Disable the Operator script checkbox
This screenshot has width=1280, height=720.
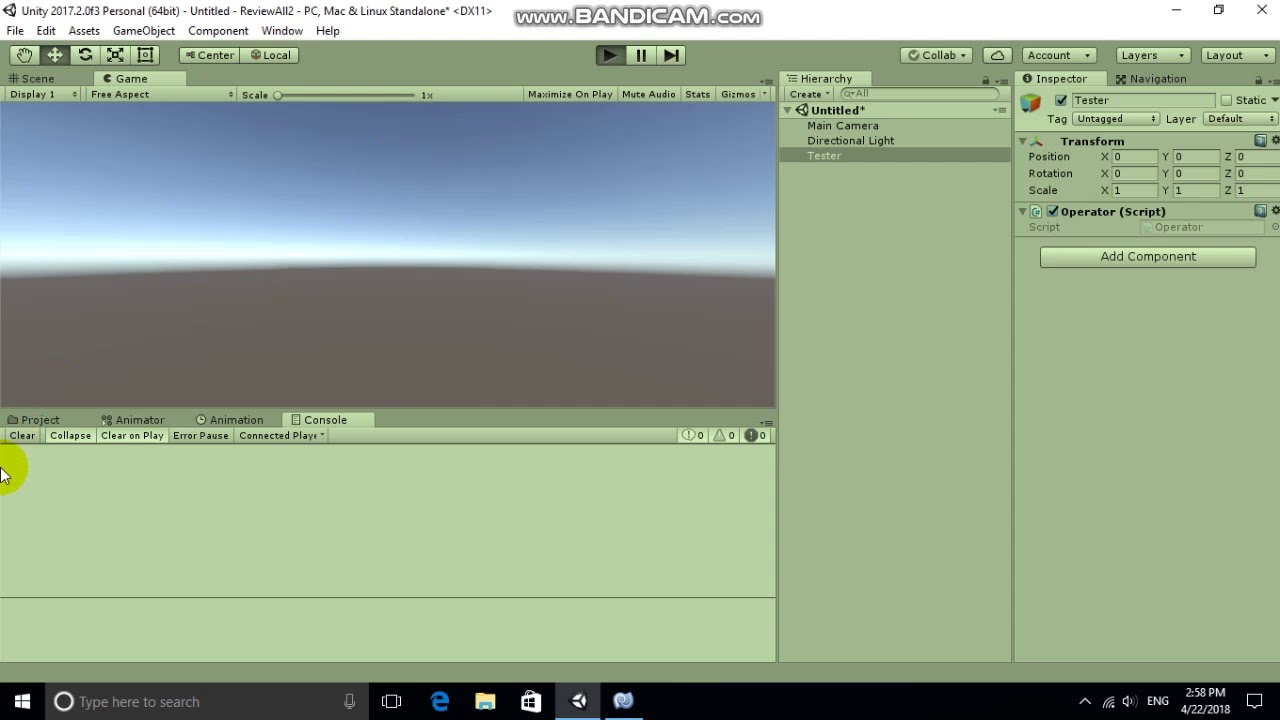[1052, 211]
